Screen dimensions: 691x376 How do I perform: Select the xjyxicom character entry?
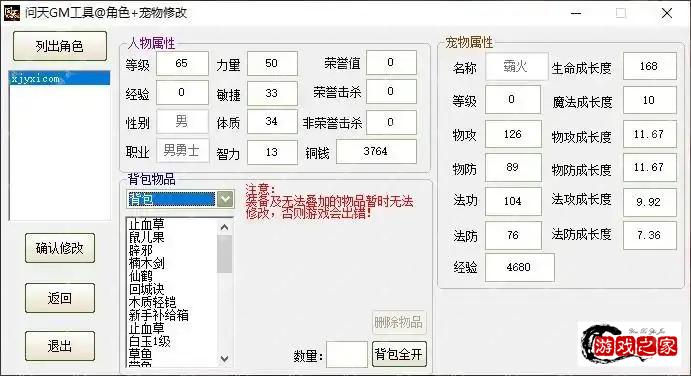(x=59, y=78)
